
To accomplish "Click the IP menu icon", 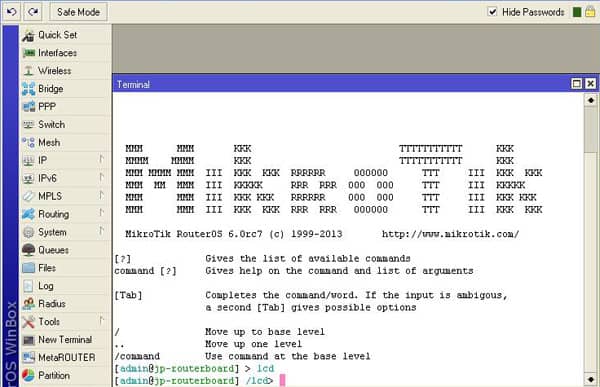I will (x=28, y=160).
